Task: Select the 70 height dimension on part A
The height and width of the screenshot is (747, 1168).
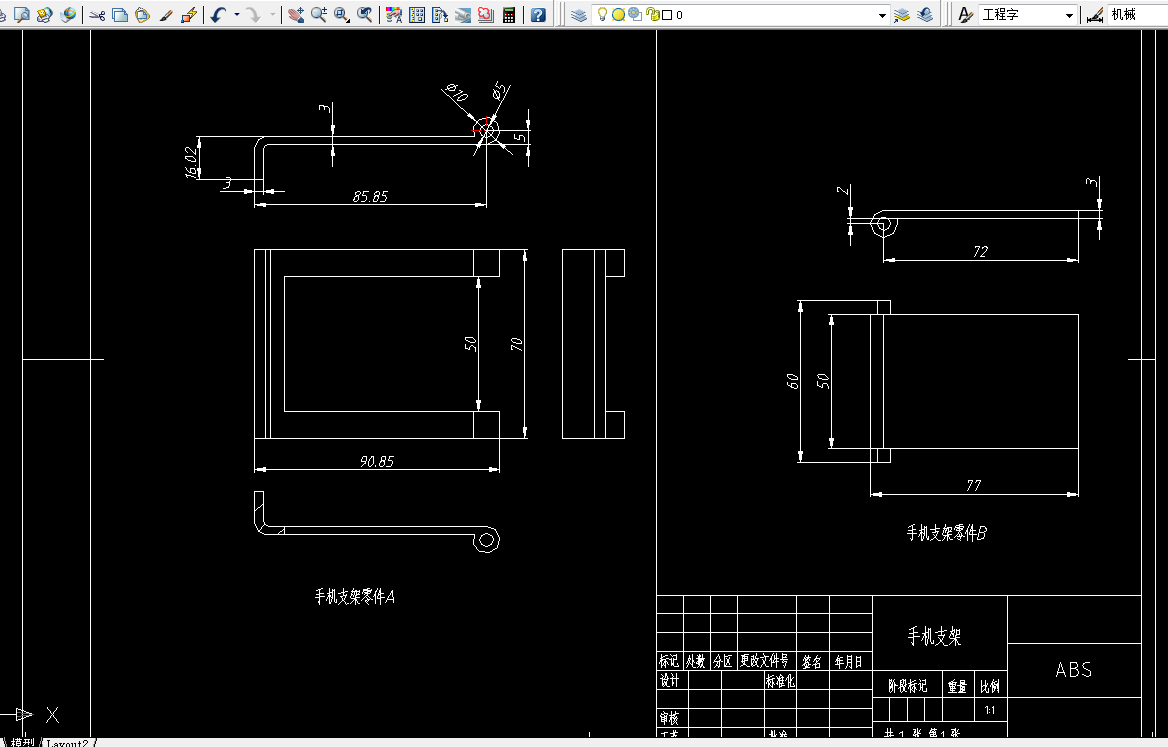Action: click(516, 344)
